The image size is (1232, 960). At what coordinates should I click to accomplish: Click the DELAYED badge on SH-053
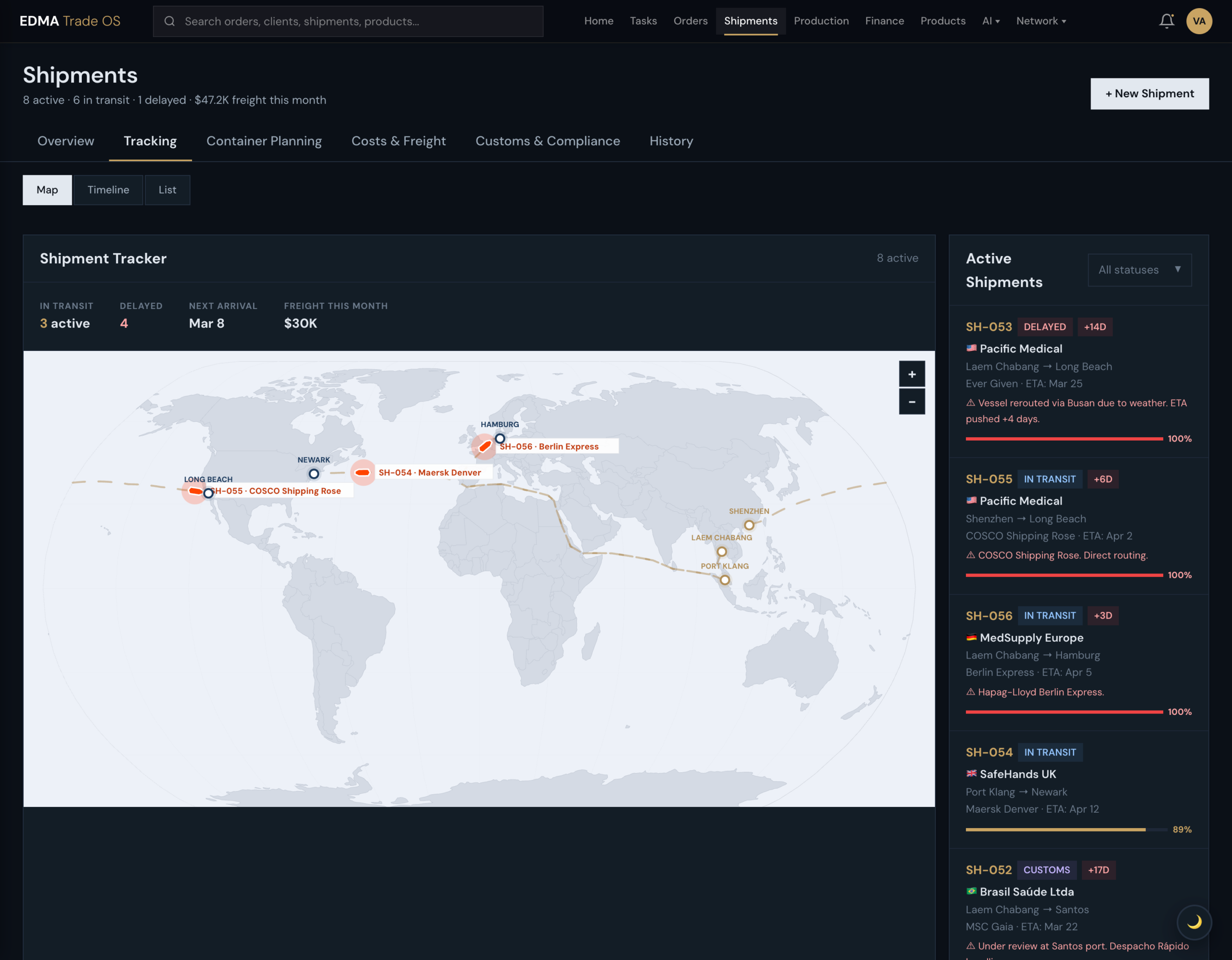(1044, 327)
